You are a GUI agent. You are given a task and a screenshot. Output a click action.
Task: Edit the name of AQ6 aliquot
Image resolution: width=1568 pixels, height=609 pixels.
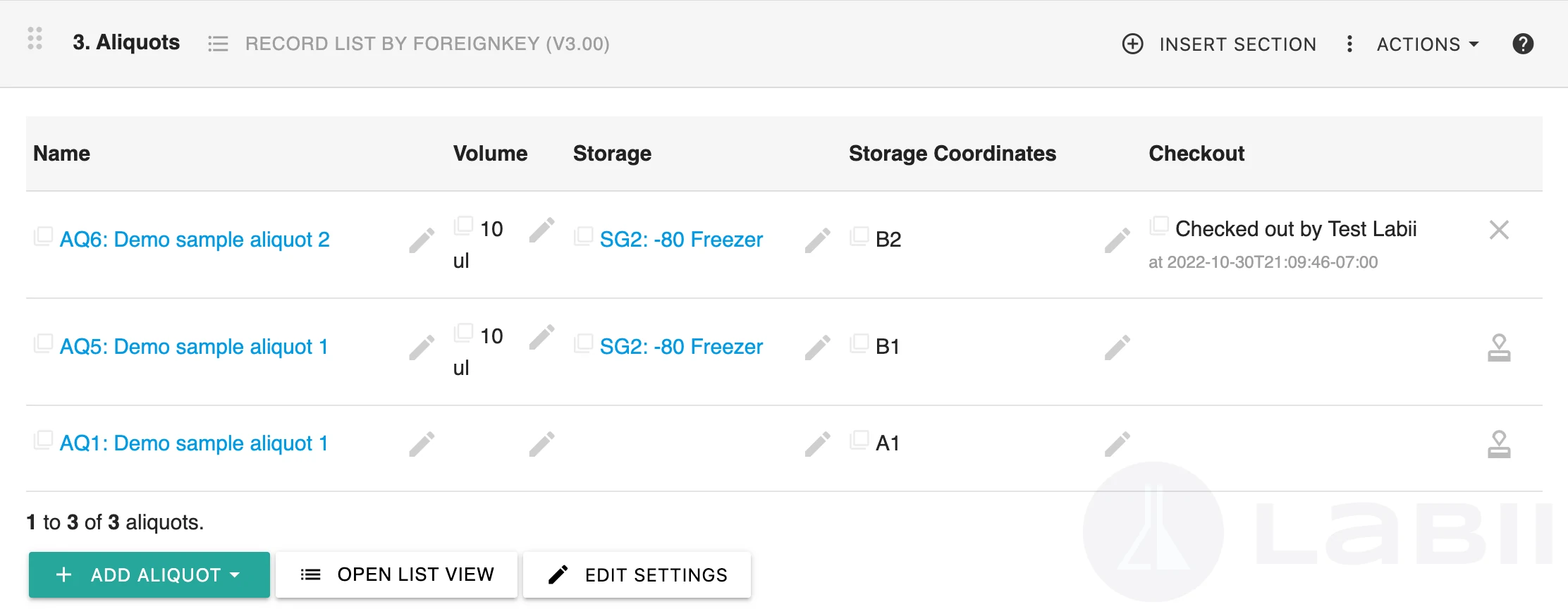422,240
